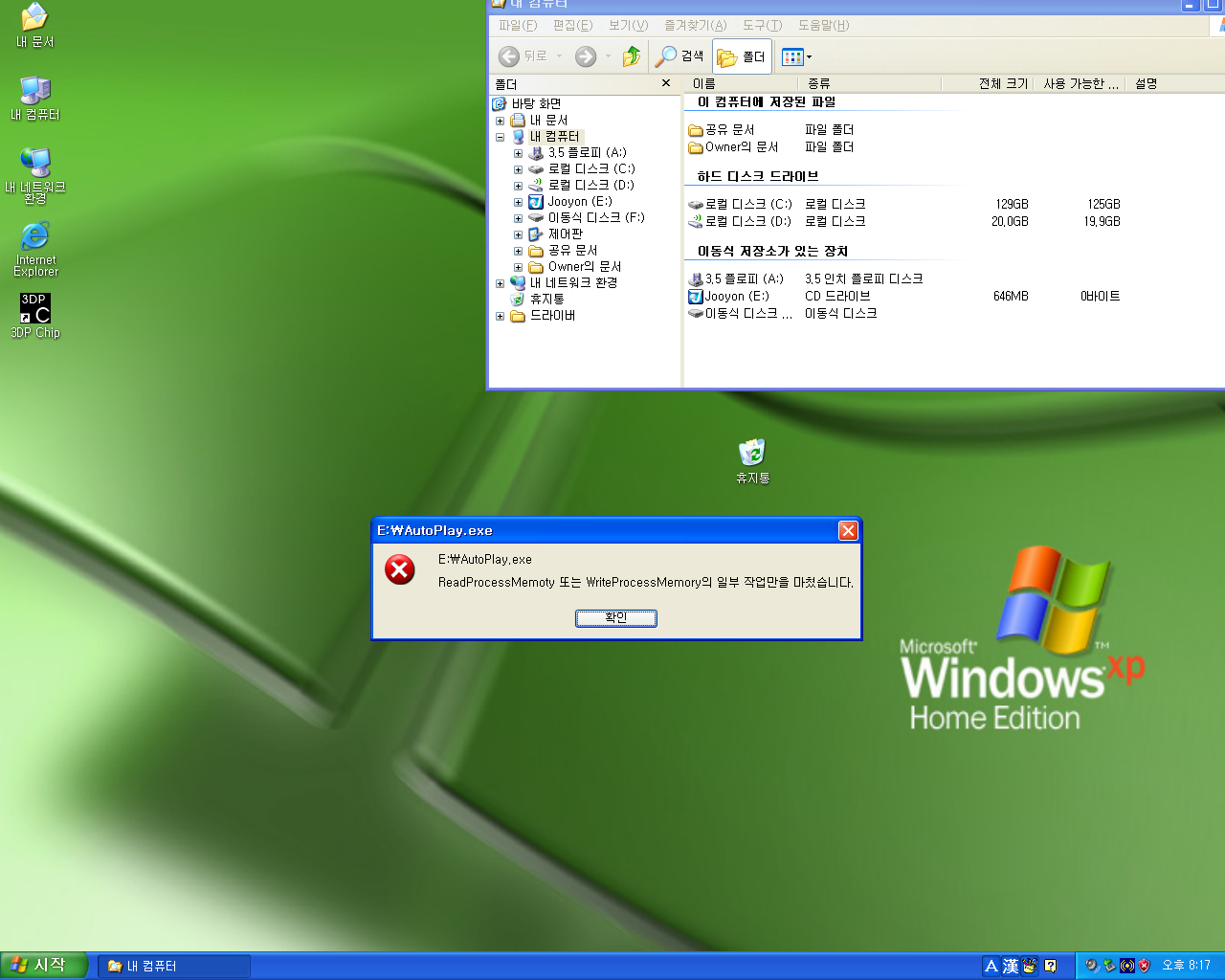1225x980 pixels.
Task: Click 내 컴퓨터 taskbar button
Action: pyautogui.click(x=174, y=967)
